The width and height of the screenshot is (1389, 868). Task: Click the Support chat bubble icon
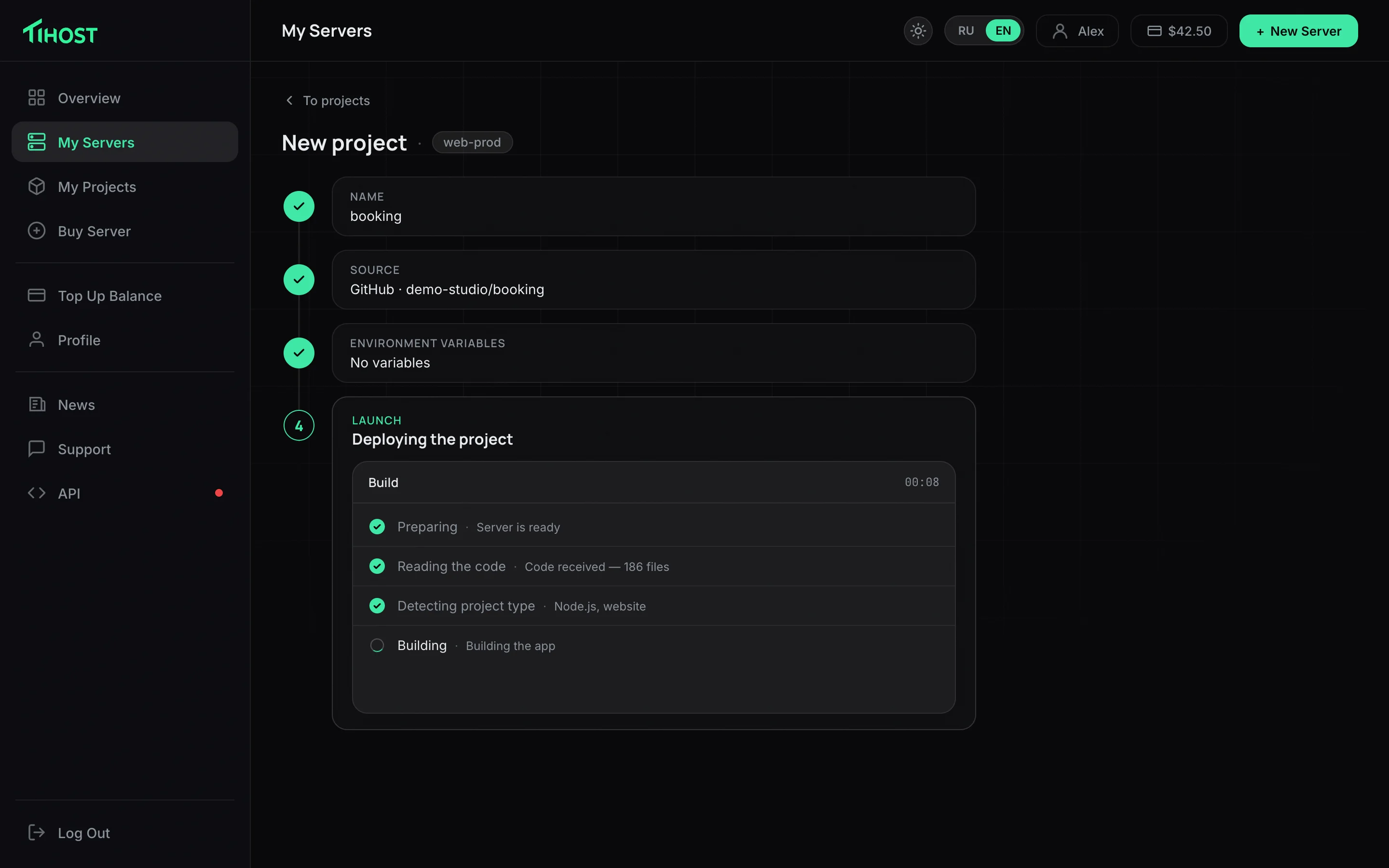(37, 448)
